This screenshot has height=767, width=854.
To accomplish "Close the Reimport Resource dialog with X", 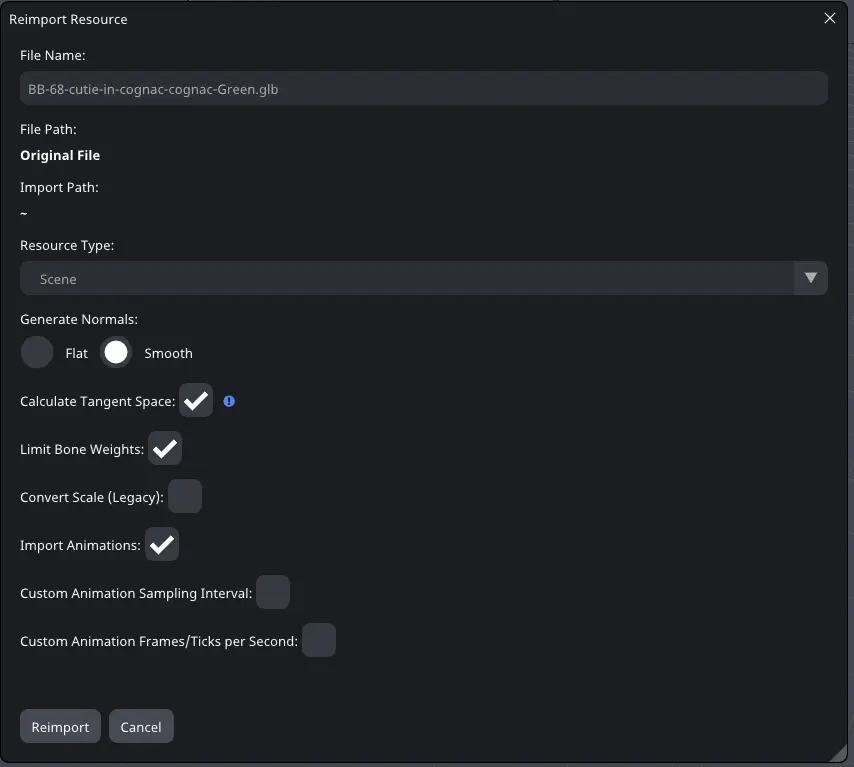I will click(829, 19).
